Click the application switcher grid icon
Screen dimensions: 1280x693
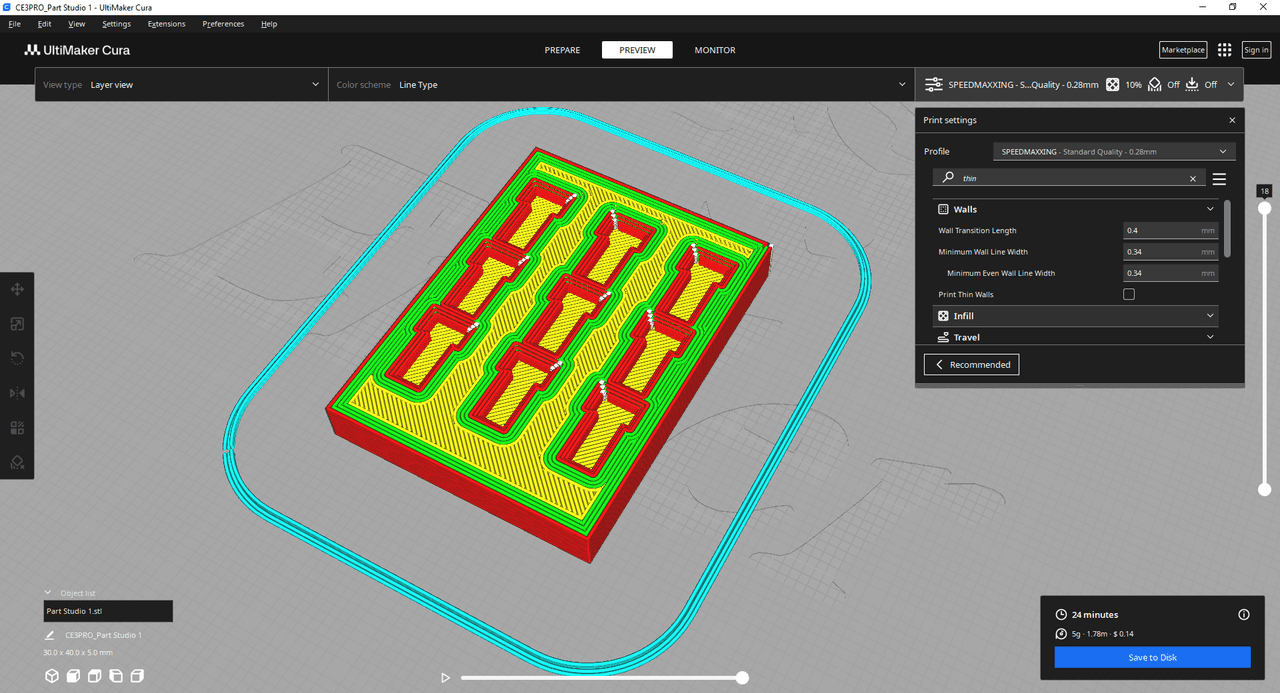(1224, 50)
